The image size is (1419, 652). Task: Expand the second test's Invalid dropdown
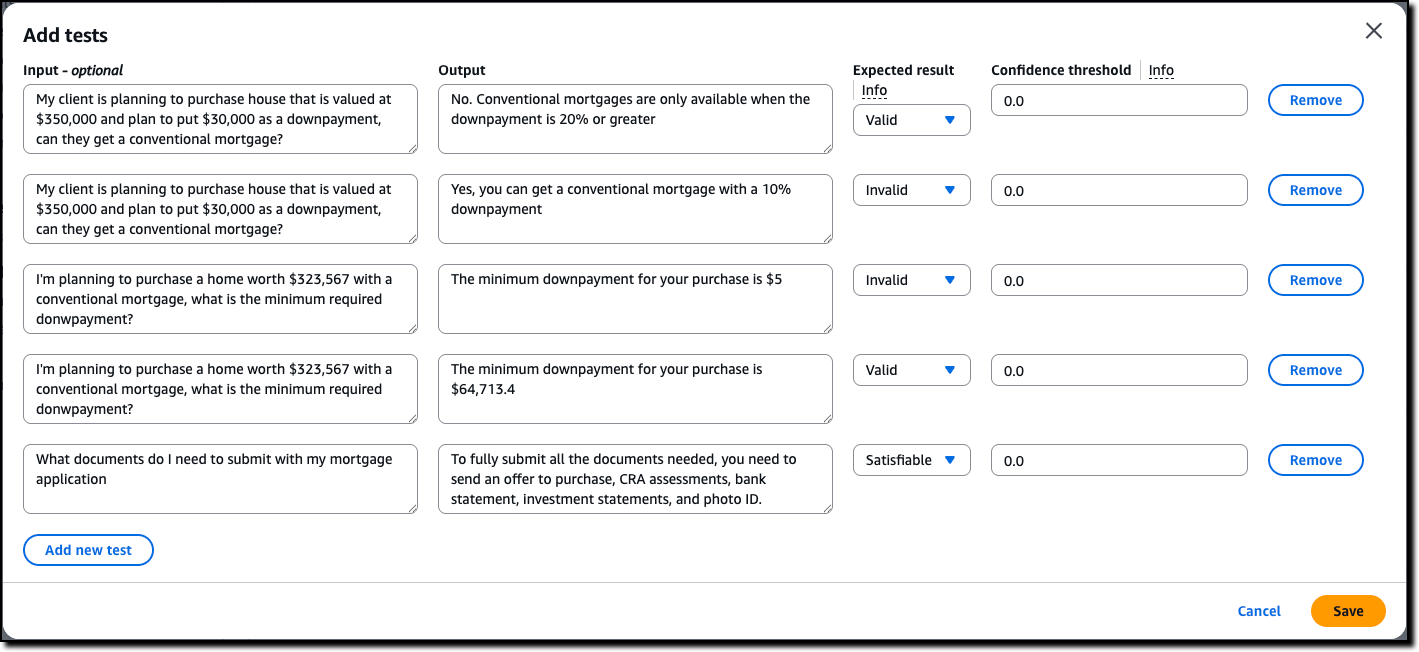click(x=911, y=190)
